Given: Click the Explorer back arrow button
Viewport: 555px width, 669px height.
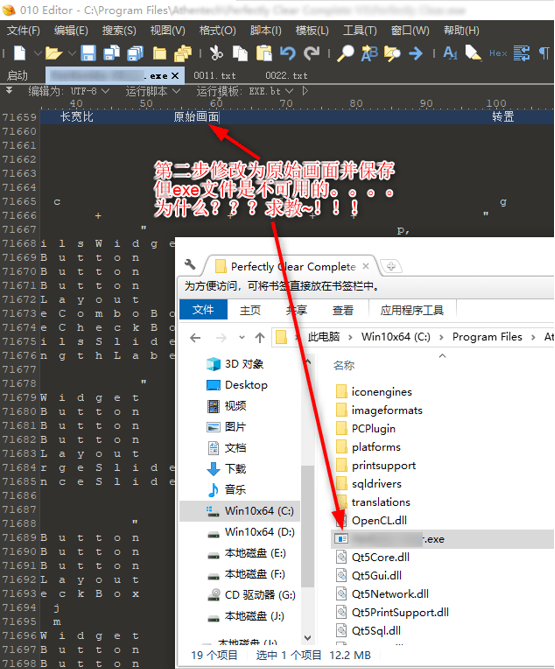Looking at the screenshot, I should pos(195,338).
